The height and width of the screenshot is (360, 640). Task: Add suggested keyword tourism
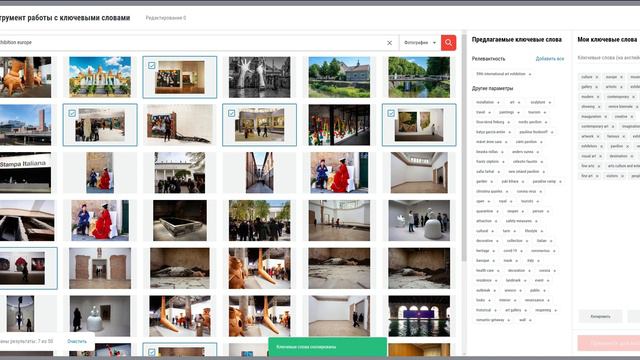[x=545, y=113]
